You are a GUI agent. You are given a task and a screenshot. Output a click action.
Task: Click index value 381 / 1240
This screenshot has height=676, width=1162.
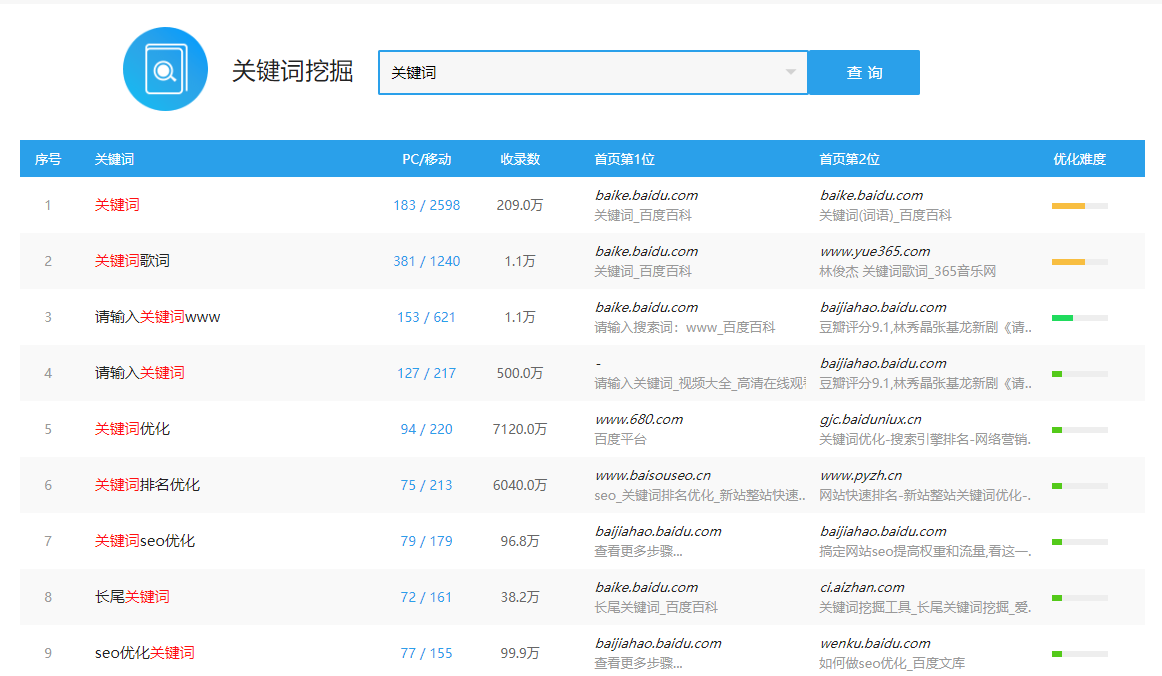pos(427,261)
